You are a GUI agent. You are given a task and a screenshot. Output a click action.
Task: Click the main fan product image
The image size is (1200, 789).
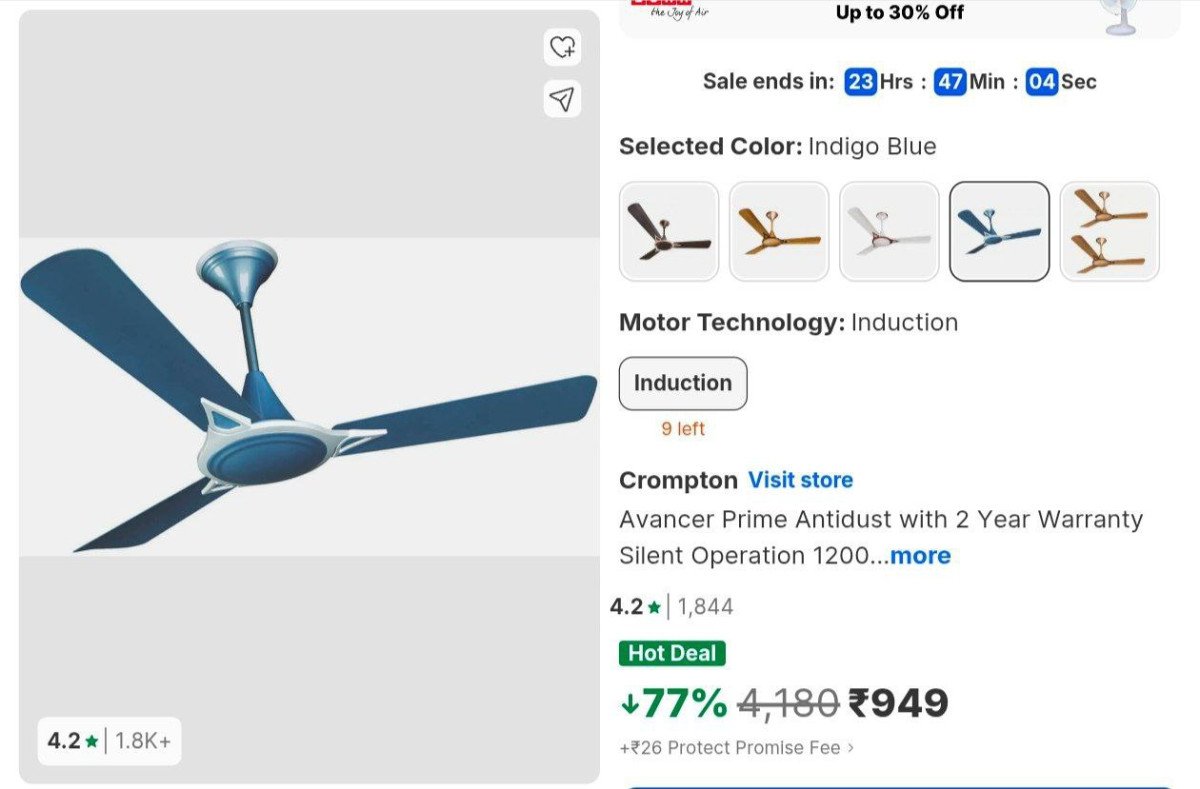[x=300, y=395]
